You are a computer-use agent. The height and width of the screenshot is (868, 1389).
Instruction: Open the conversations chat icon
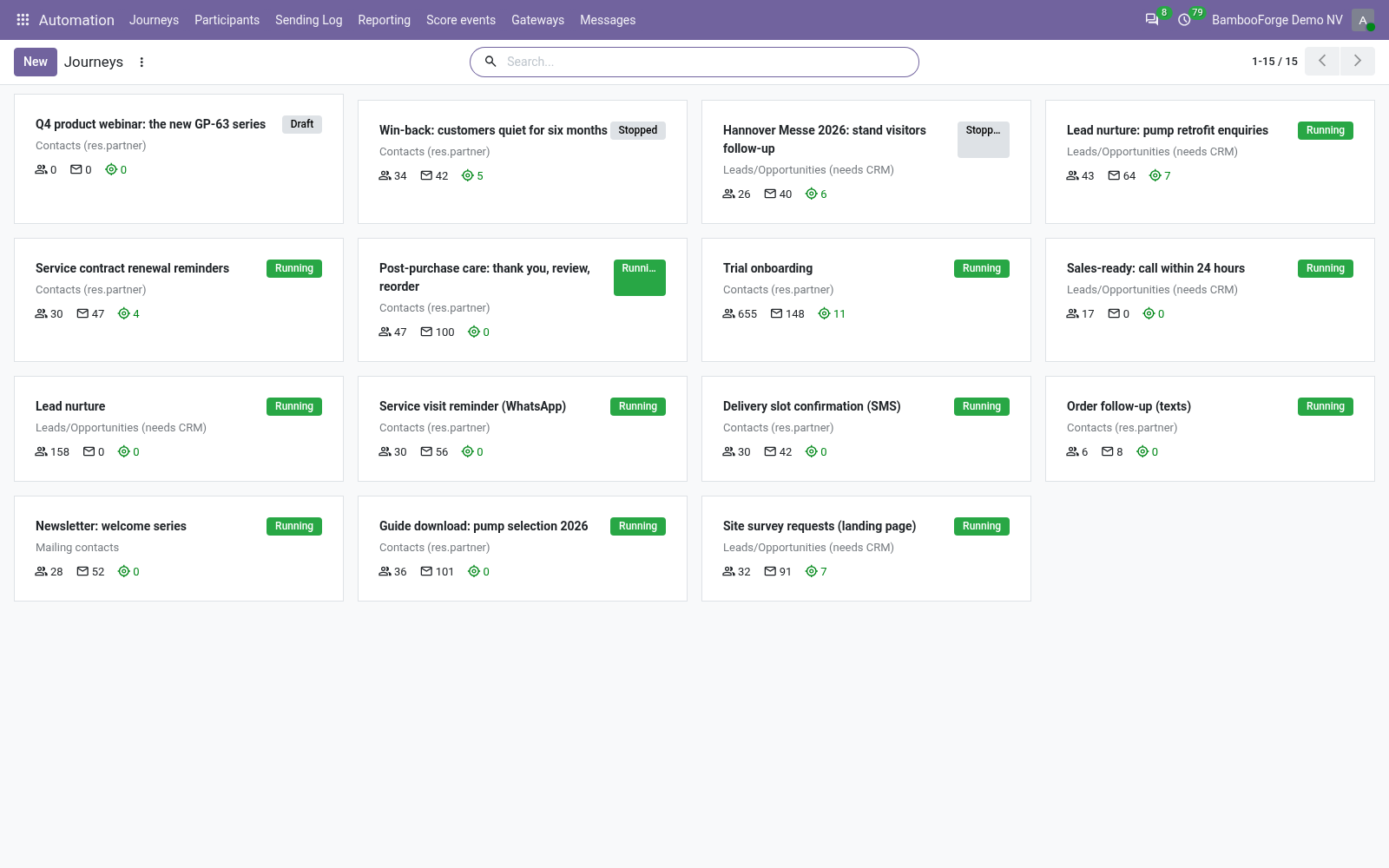pyautogui.click(x=1152, y=20)
